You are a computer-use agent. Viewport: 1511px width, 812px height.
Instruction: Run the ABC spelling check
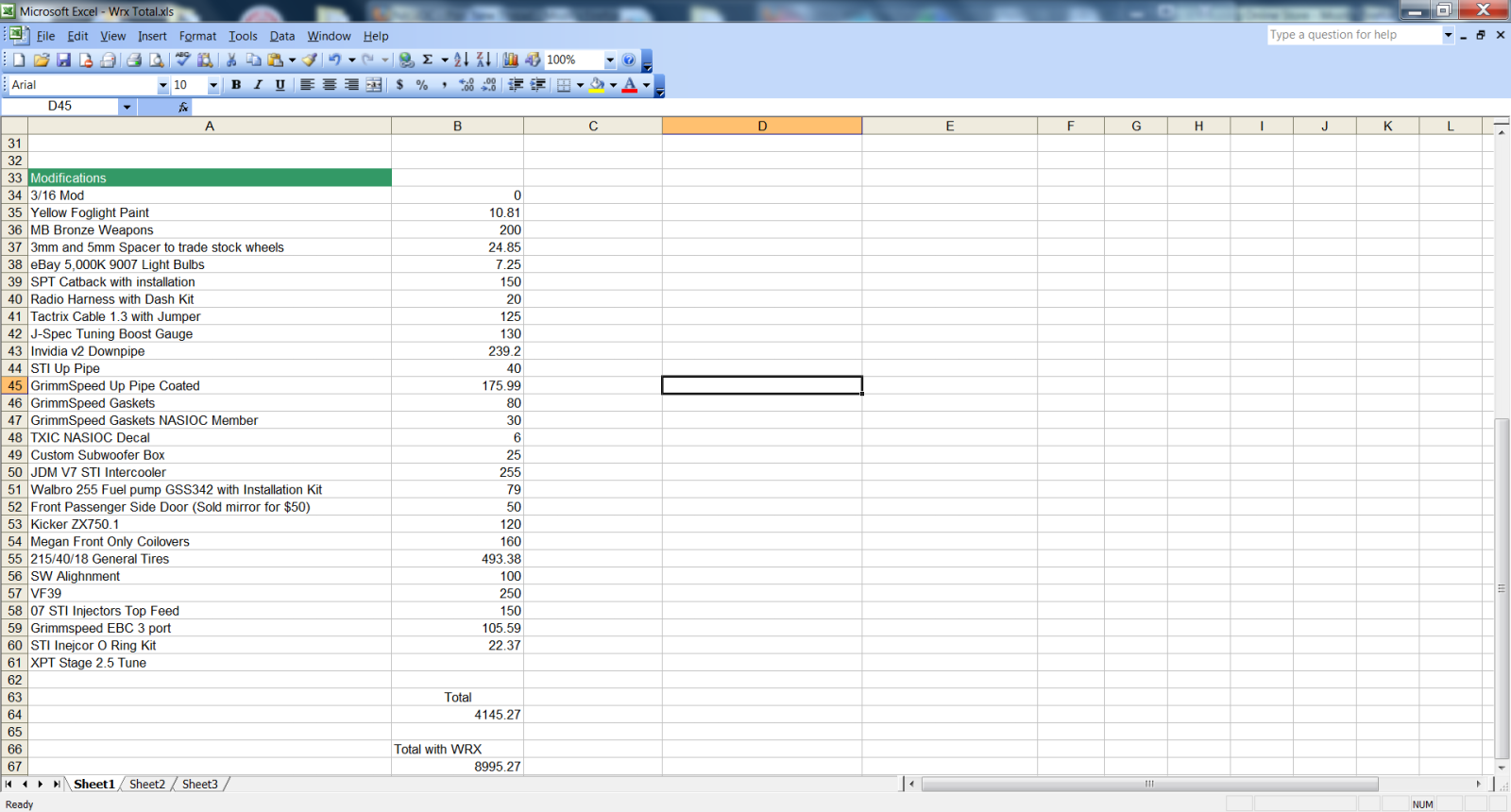pyautogui.click(x=183, y=59)
